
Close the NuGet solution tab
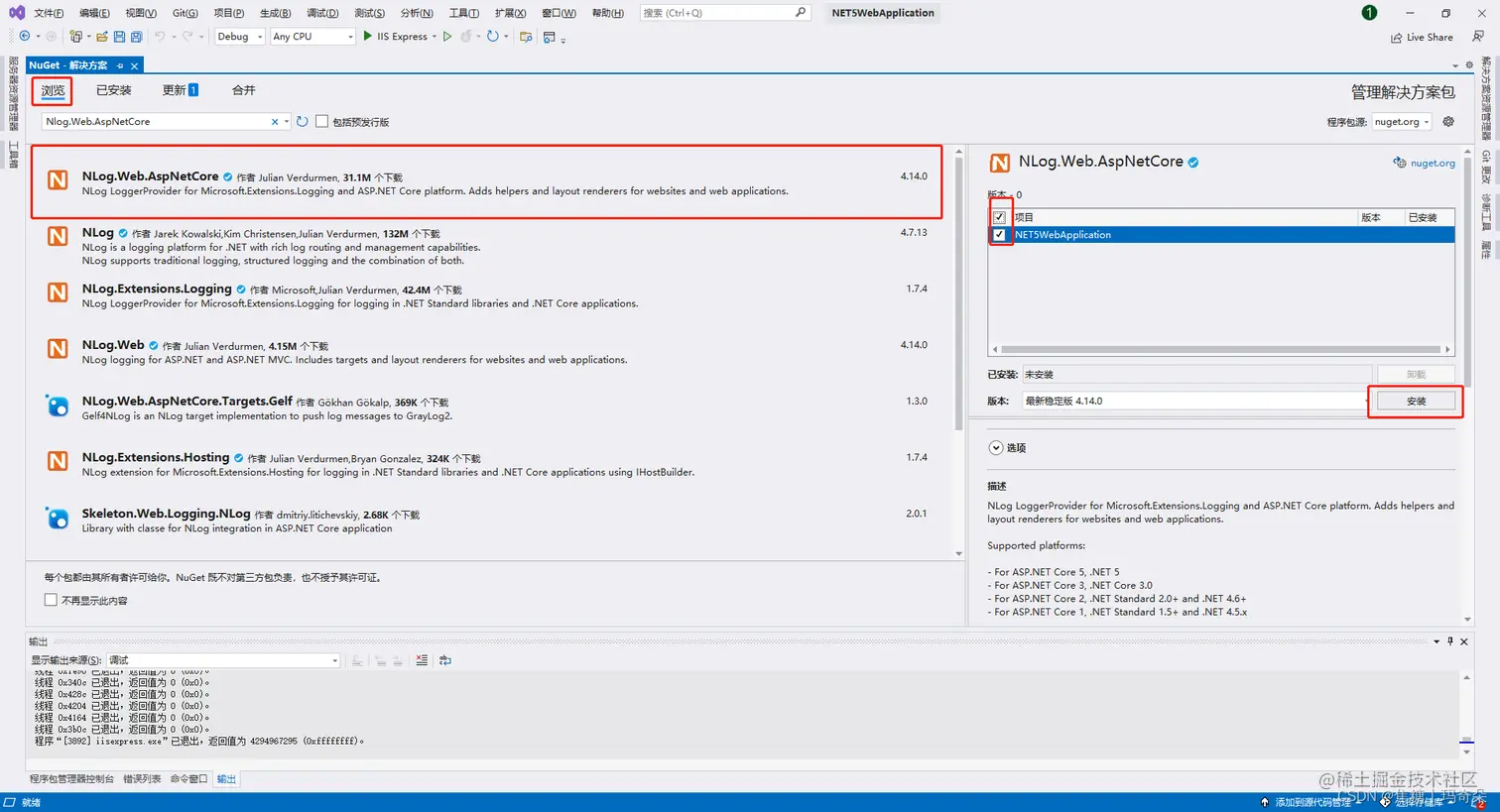coord(134,65)
